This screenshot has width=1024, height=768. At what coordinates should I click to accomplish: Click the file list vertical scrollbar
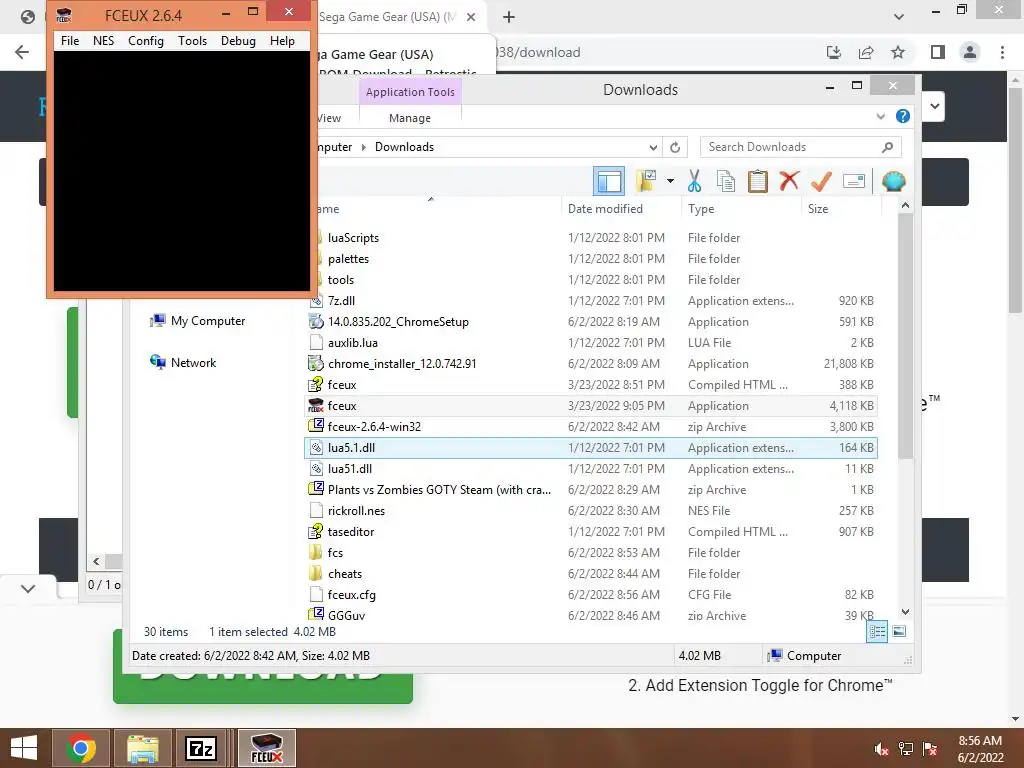pos(905,336)
